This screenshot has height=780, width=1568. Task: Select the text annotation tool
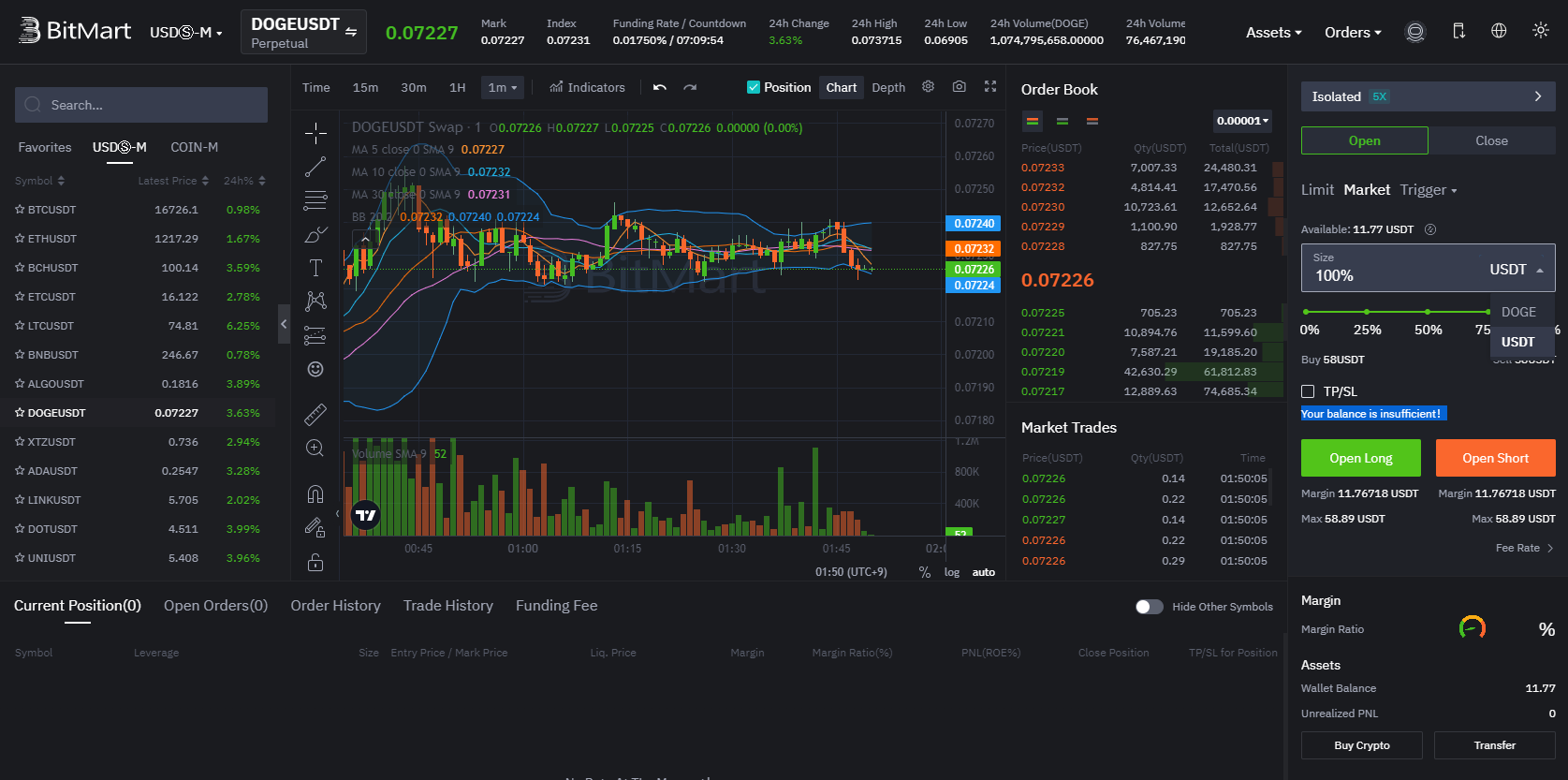pyautogui.click(x=315, y=268)
